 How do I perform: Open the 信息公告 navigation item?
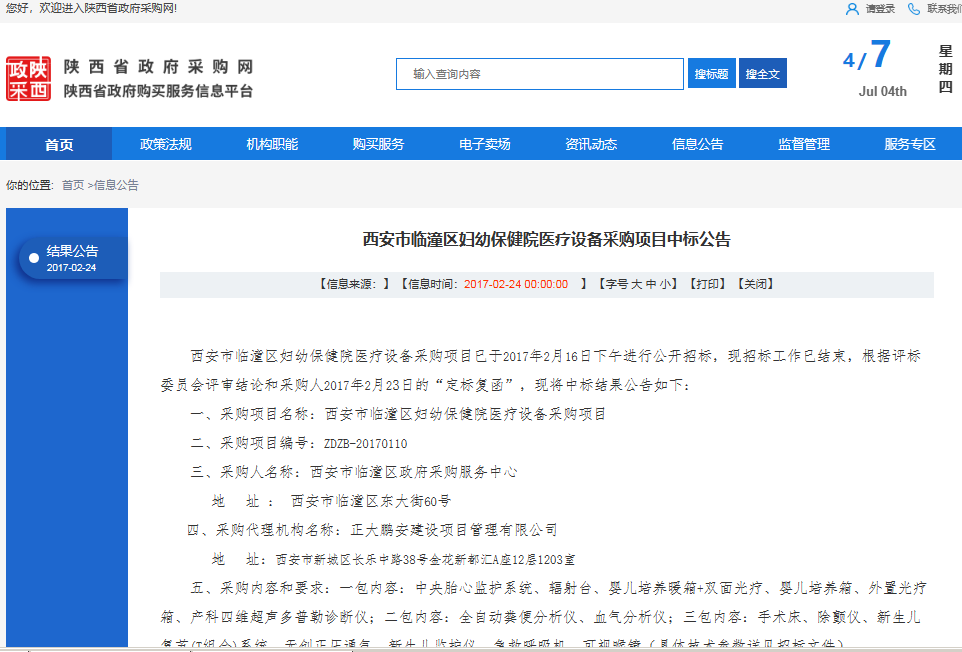(697, 144)
